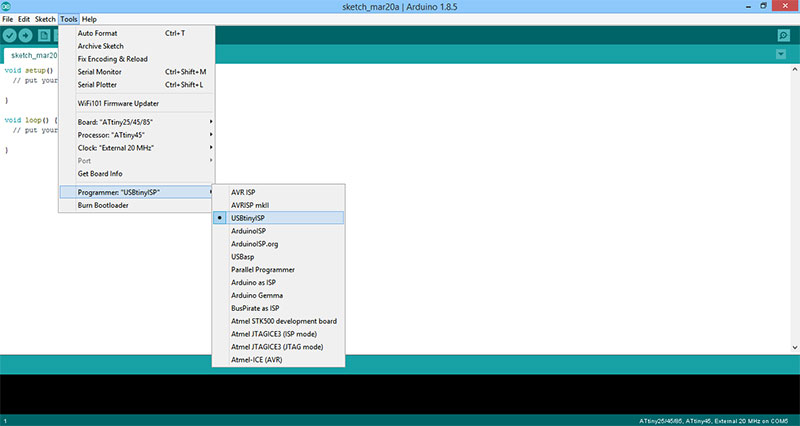The image size is (800, 426).
Task: Click the Verify checkmark toolbar button
Action: coord(10,35)
